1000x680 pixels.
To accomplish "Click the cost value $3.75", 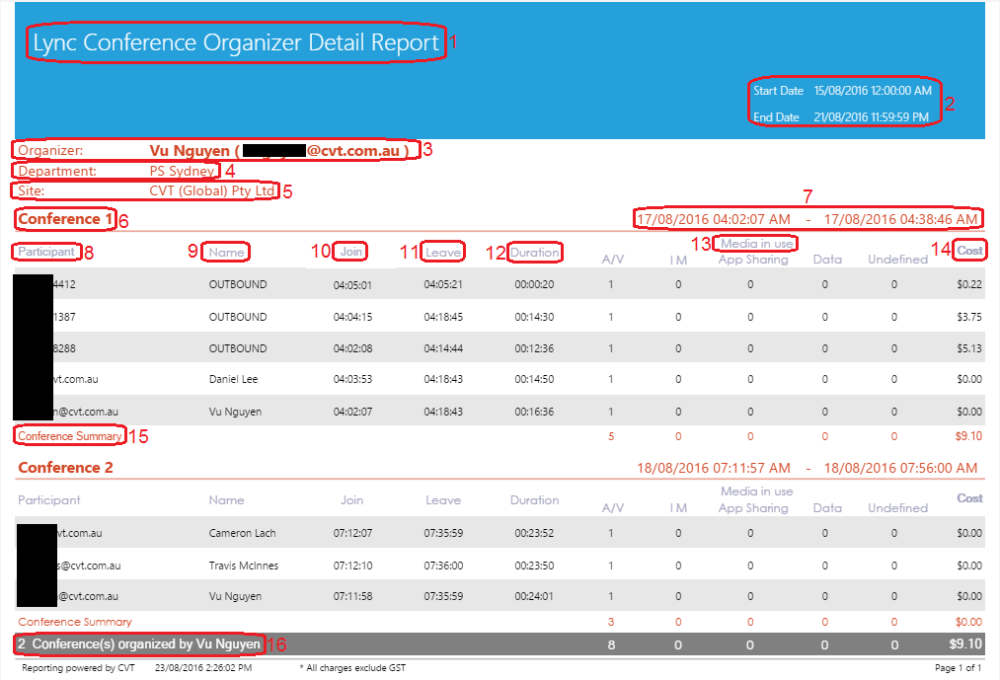I will (969, 317).
